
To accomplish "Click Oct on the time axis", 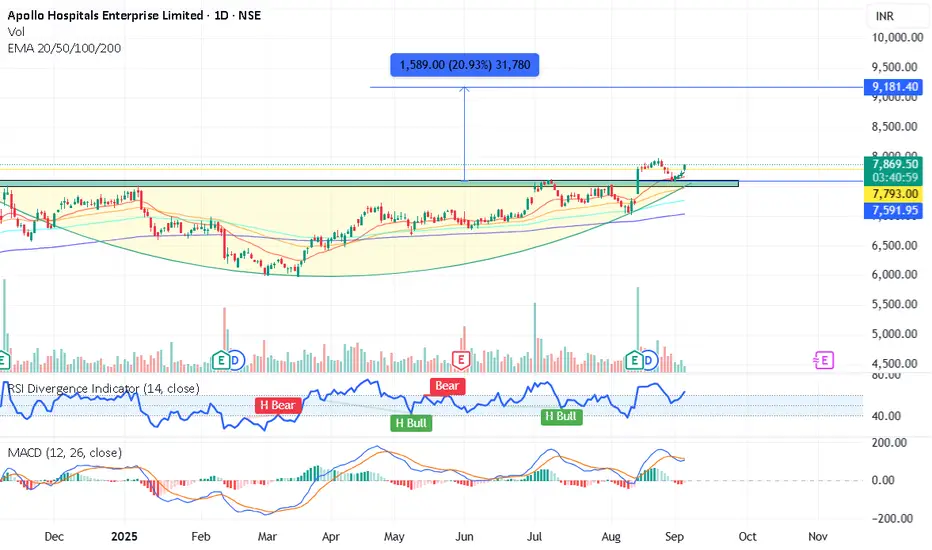I will pyautogui.click(x=747, y=537).
